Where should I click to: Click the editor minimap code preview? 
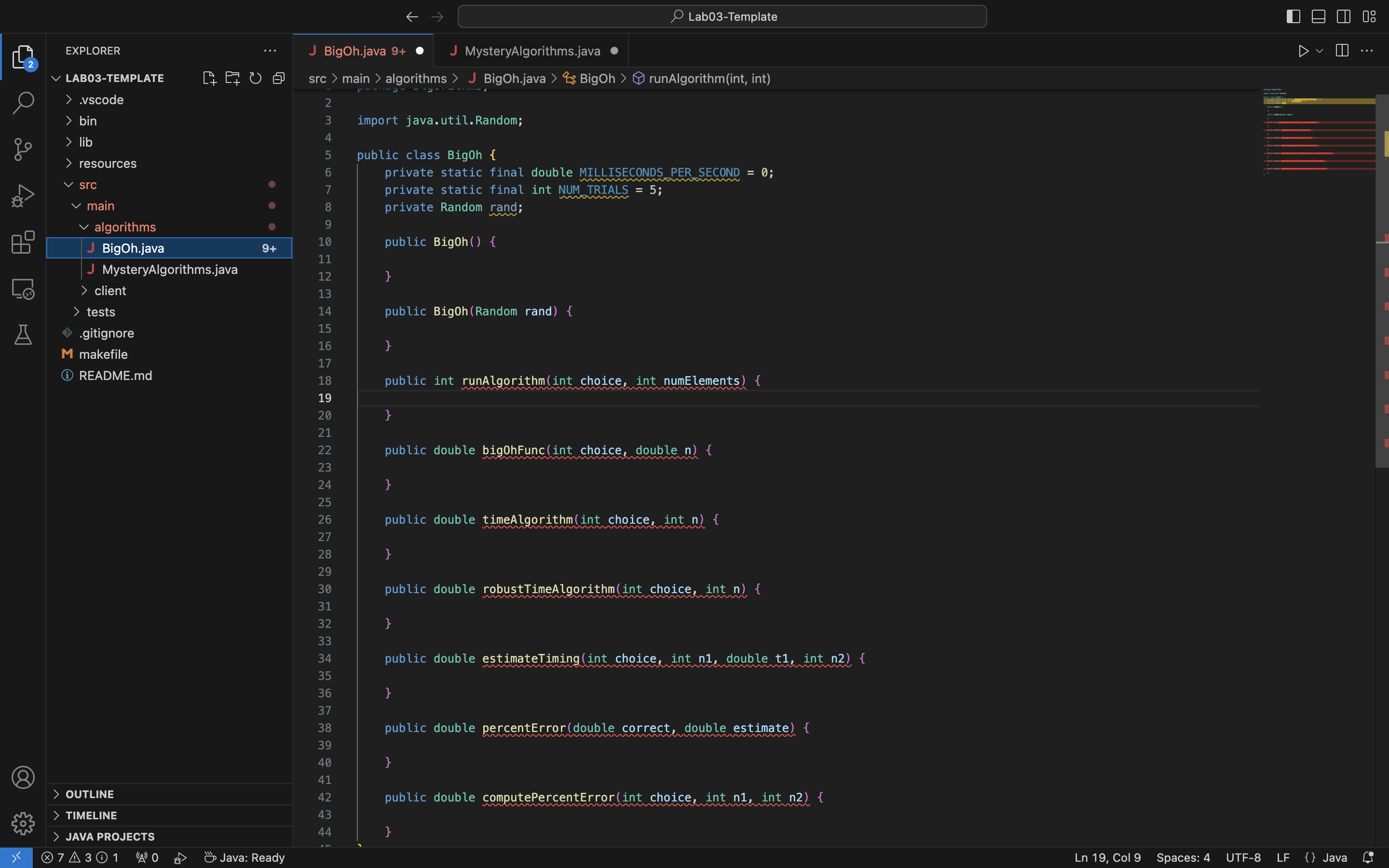[x=1319, y=132]
